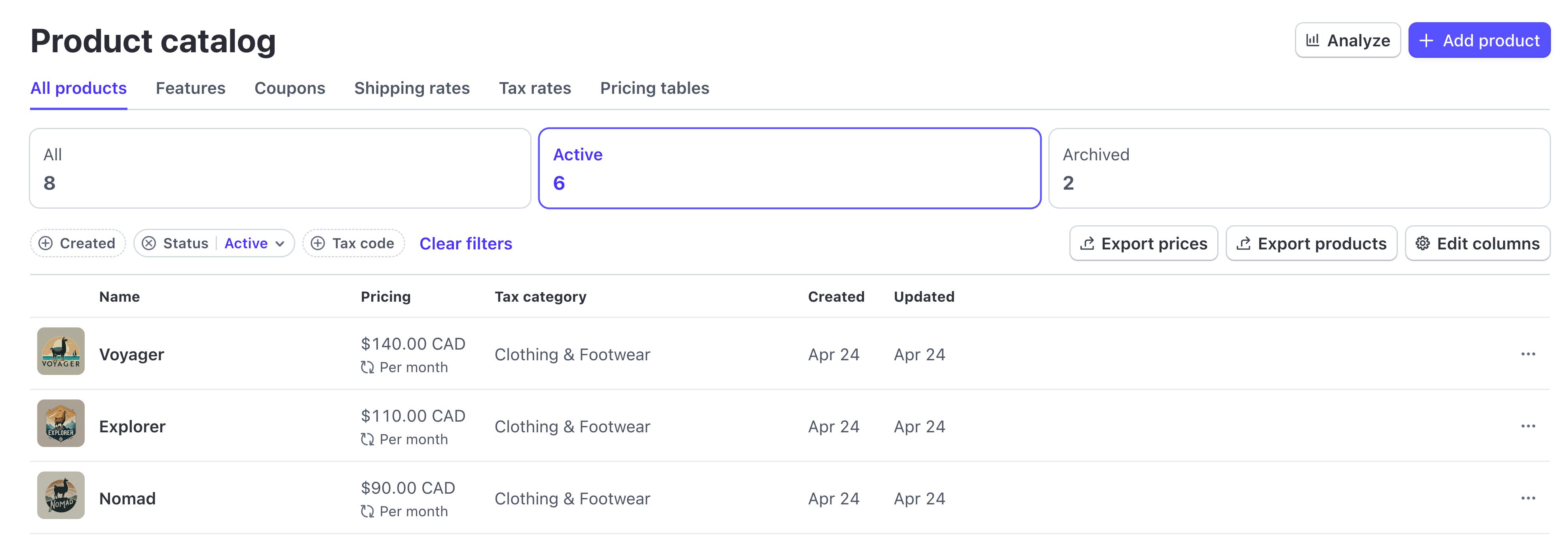This screenshot has width=1568, height=542.
Task: Open the Edit columns settings
Action: click(x=1477, y=243)
